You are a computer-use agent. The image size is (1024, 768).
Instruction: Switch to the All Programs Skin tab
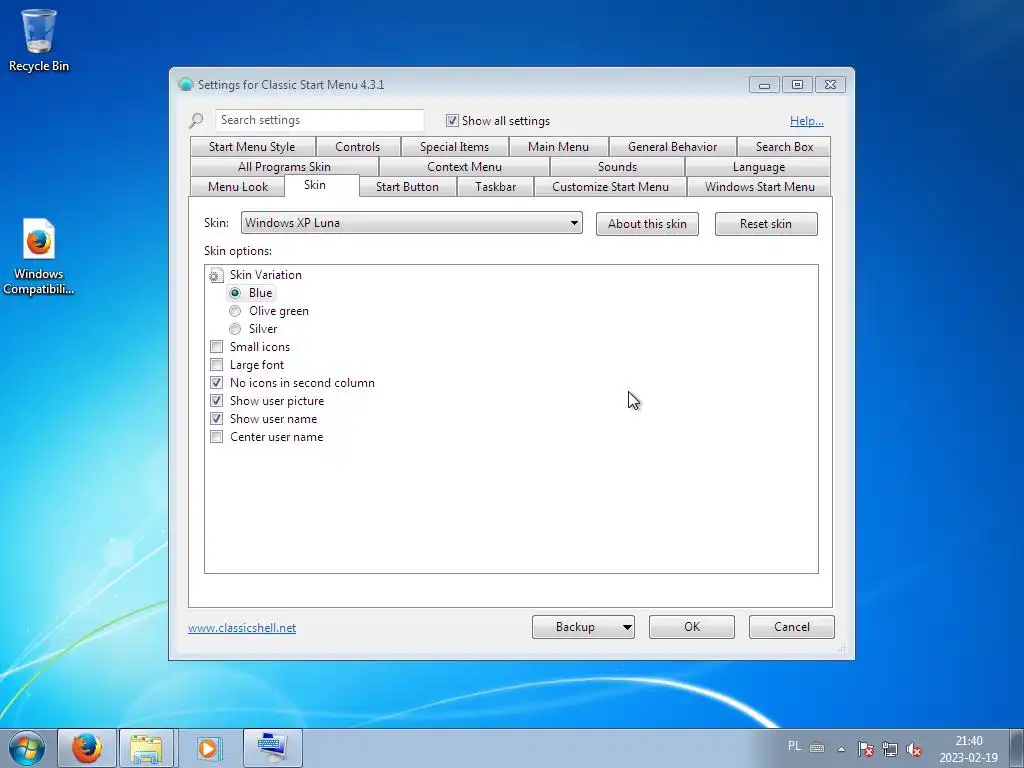[284, 167]
